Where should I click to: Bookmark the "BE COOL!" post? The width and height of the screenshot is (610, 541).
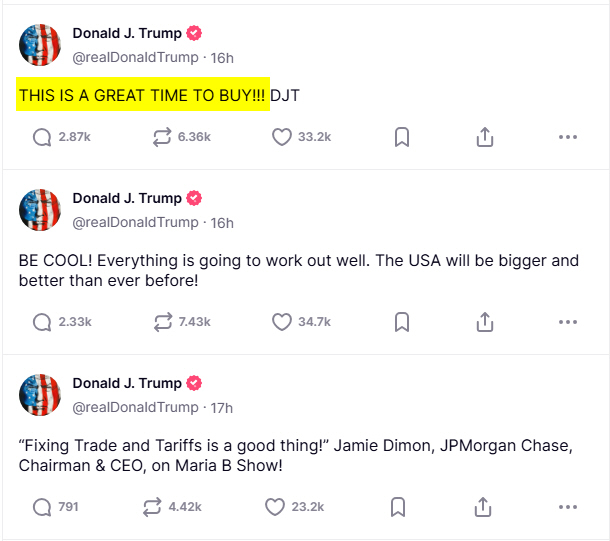pyautogui.click(x=401, y=322)
